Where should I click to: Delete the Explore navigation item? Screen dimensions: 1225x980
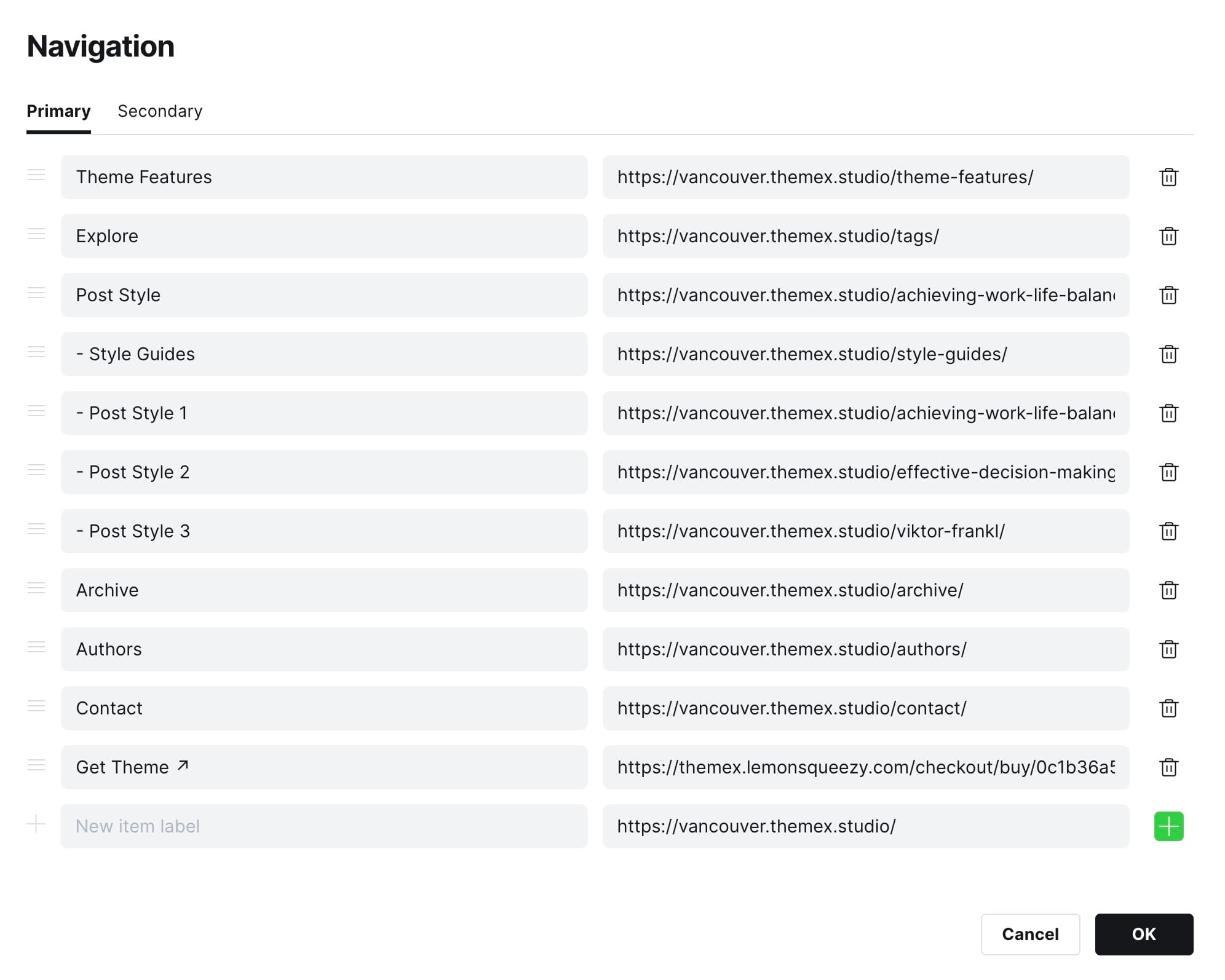1168,236
